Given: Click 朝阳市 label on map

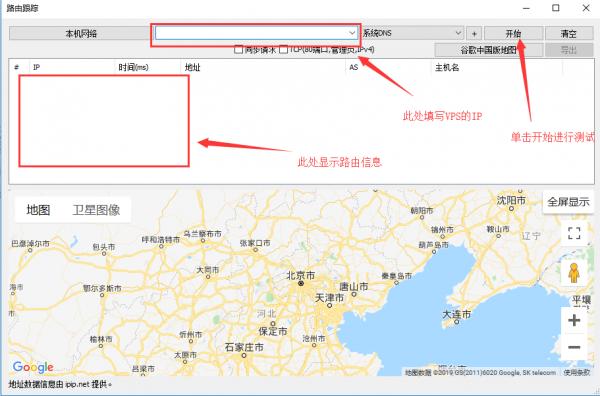Looking at the screenshot, I should 422,210.
